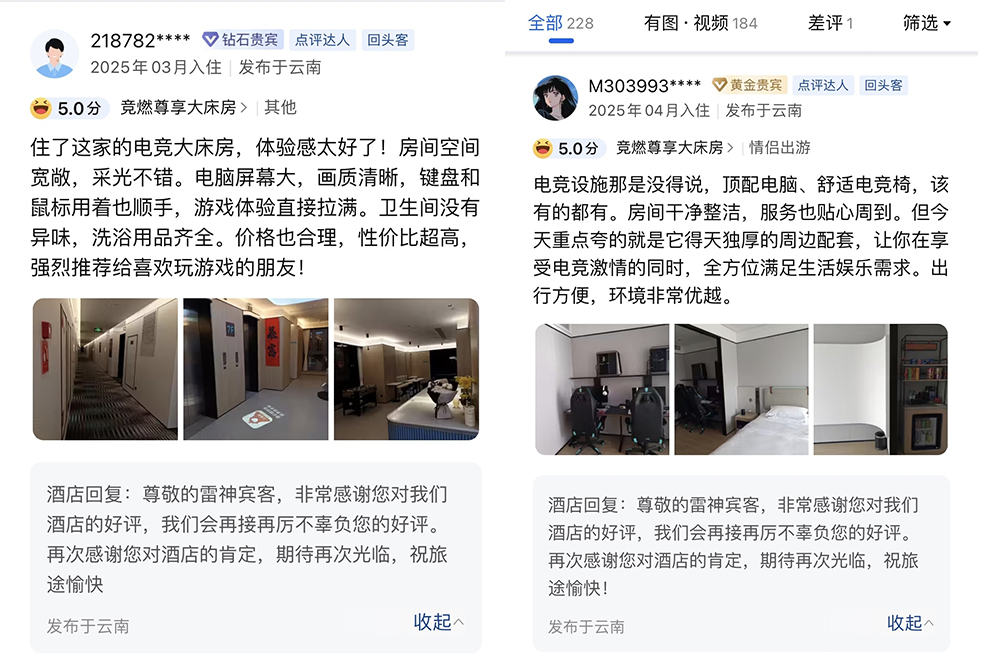Switch to the 全部 228 tab

click(561, 24)
